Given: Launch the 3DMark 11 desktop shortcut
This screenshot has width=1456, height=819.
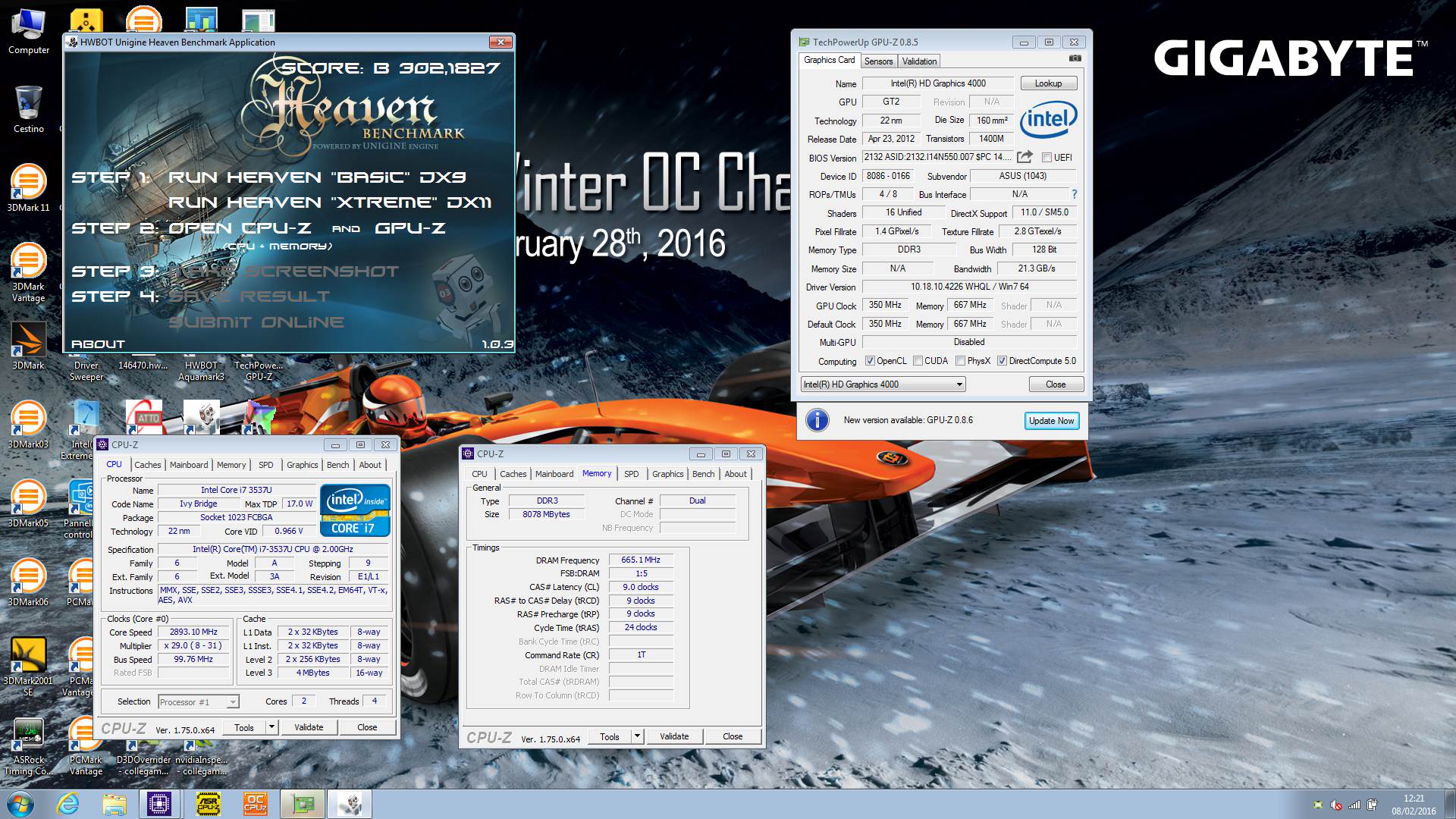Looking at the screenshot, I should pos(28,188).
